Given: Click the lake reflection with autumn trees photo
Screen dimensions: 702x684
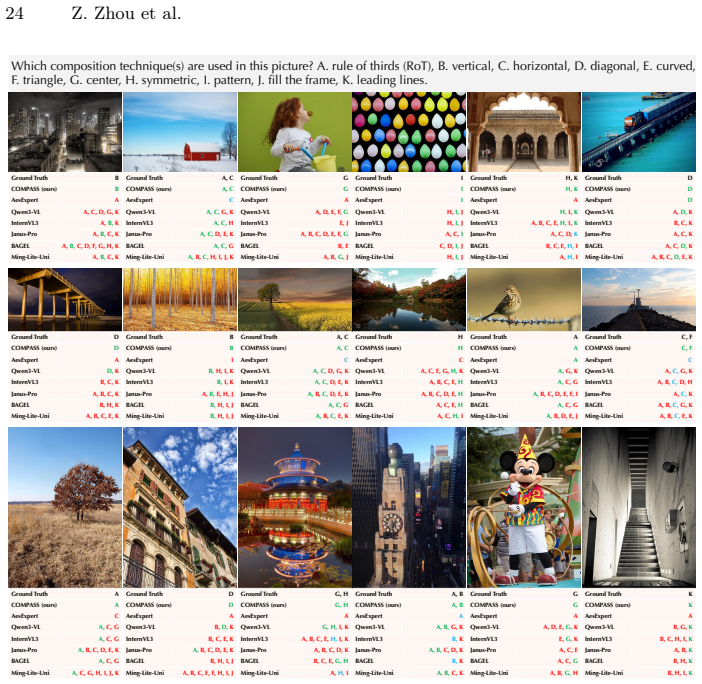Looking at the screenshot, I should 409,299.
